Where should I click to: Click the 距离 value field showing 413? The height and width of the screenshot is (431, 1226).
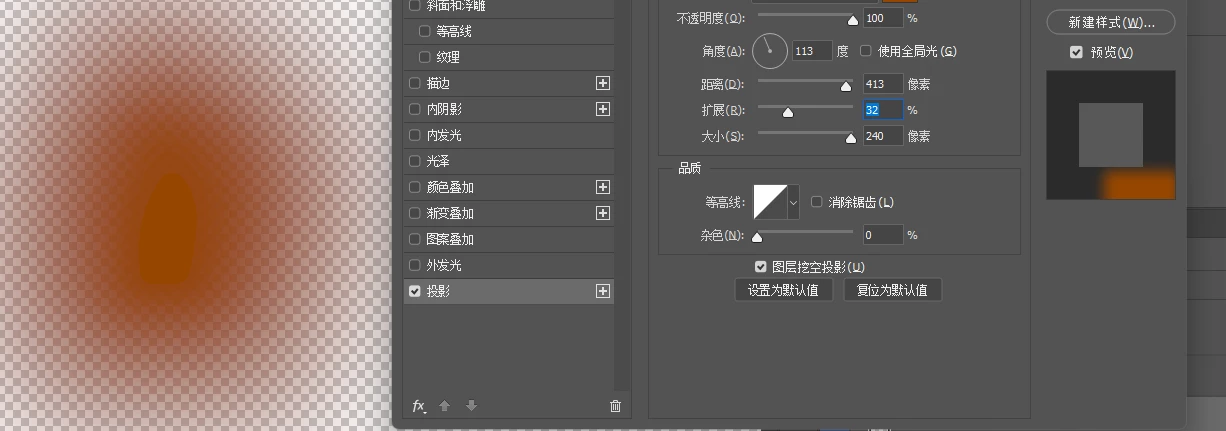pyautogui.click(x=883, y=84)
